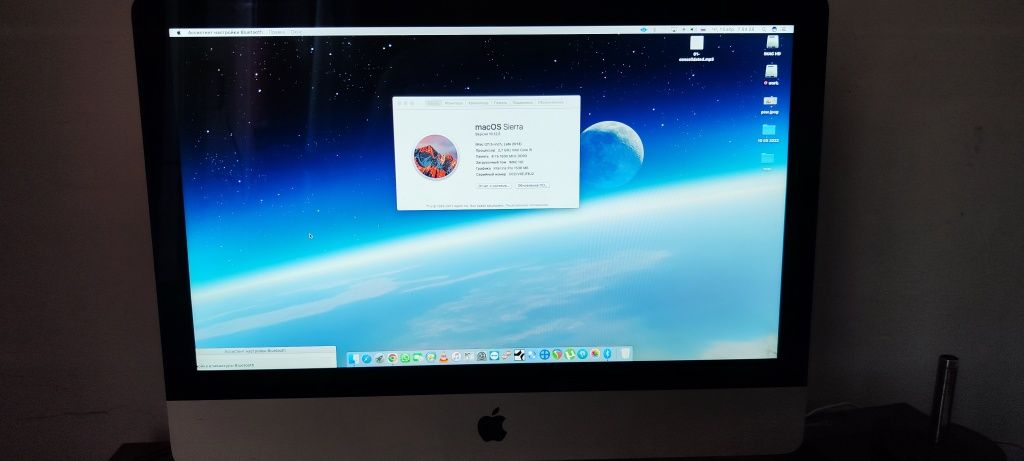Open Launchpad rocket icon in Dock
1024x461 pixels.
point(379,358)
